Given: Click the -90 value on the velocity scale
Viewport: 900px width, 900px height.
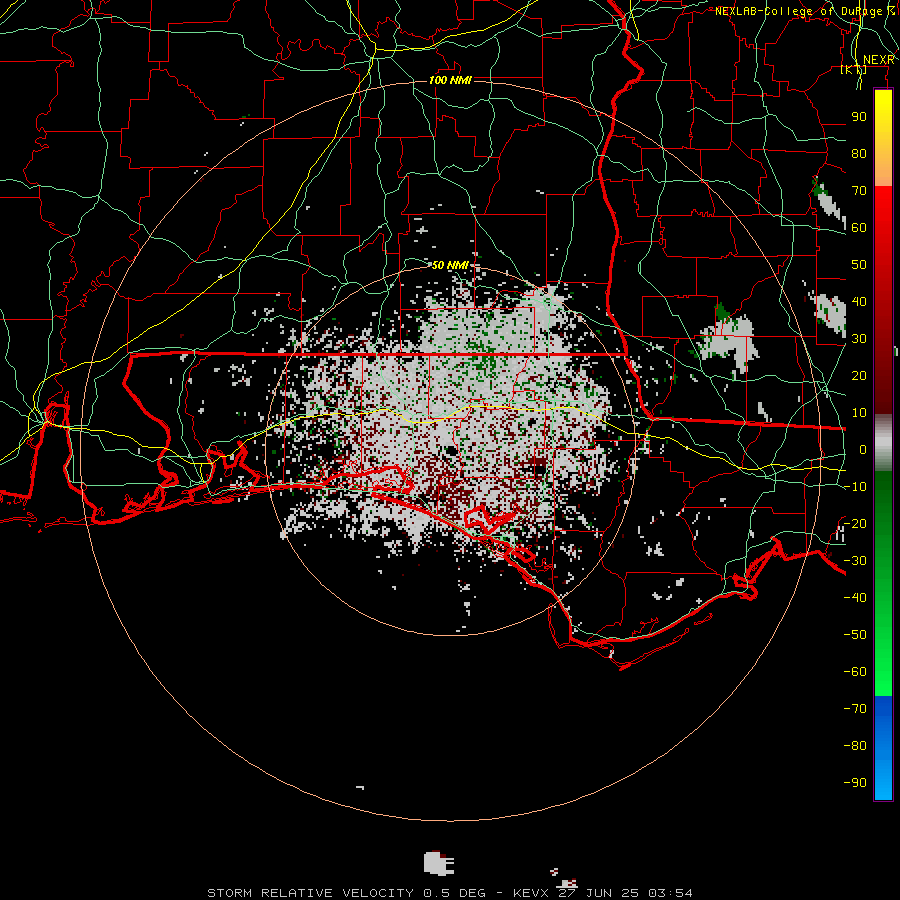Looking at the screenshot, I should tap(855, 783).
